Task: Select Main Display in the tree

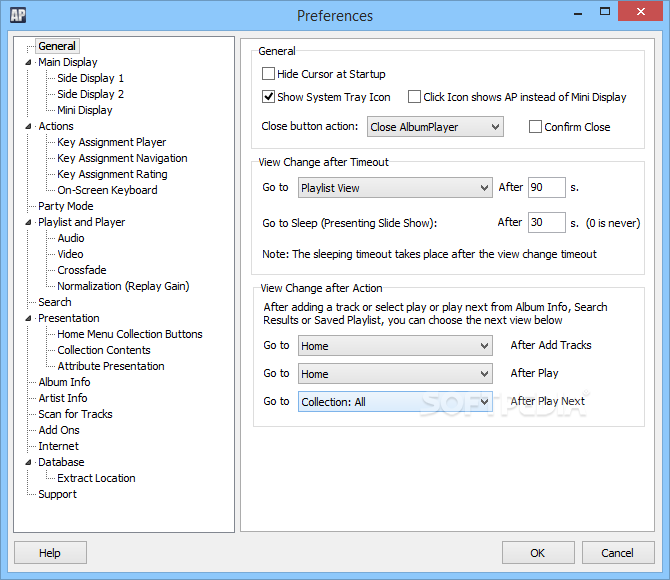Action: [x=68, y=62]
